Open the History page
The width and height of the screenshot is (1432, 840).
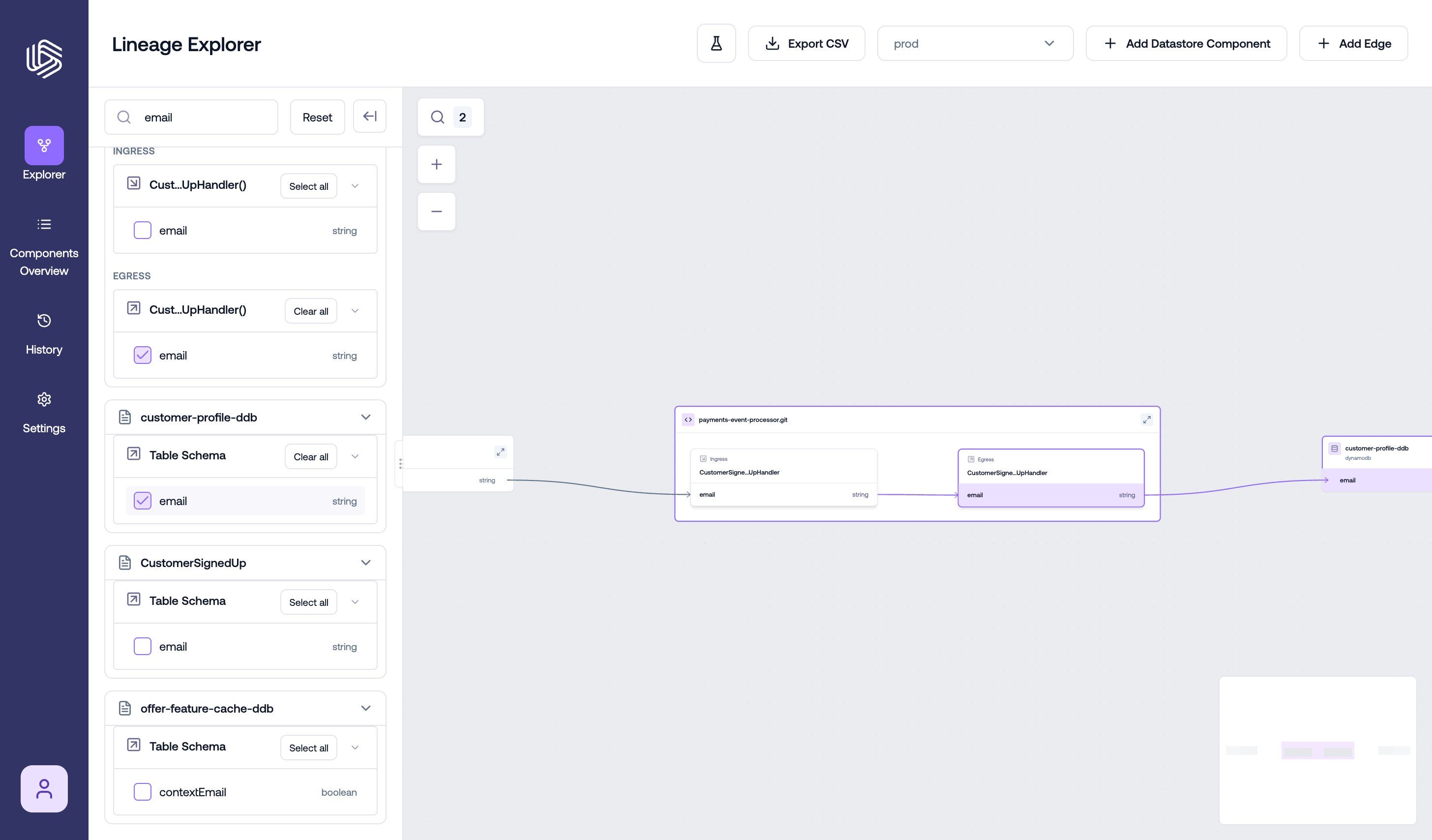[x=44, y=334]
